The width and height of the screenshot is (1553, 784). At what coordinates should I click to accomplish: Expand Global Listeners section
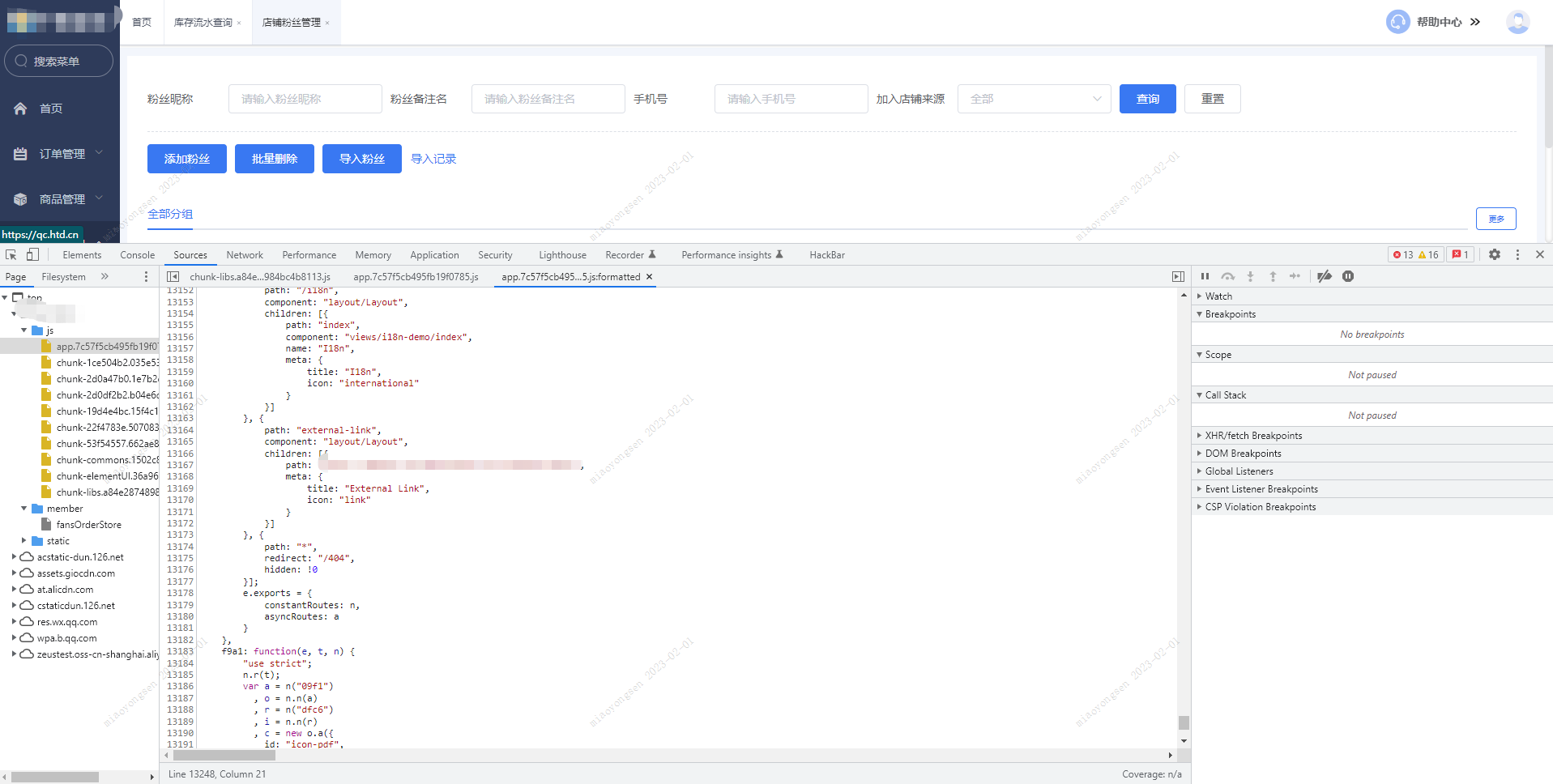point(1200,471)
